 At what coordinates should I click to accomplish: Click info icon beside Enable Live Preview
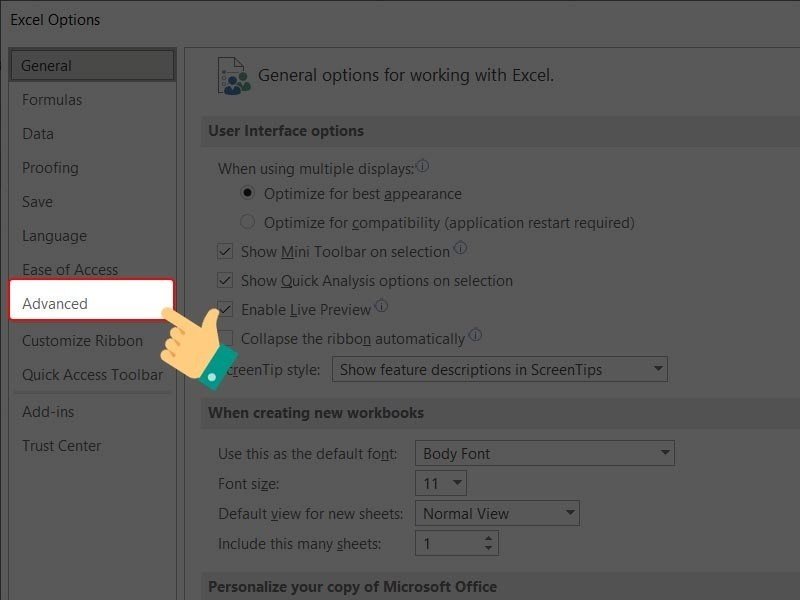click(x=381, y=307)
